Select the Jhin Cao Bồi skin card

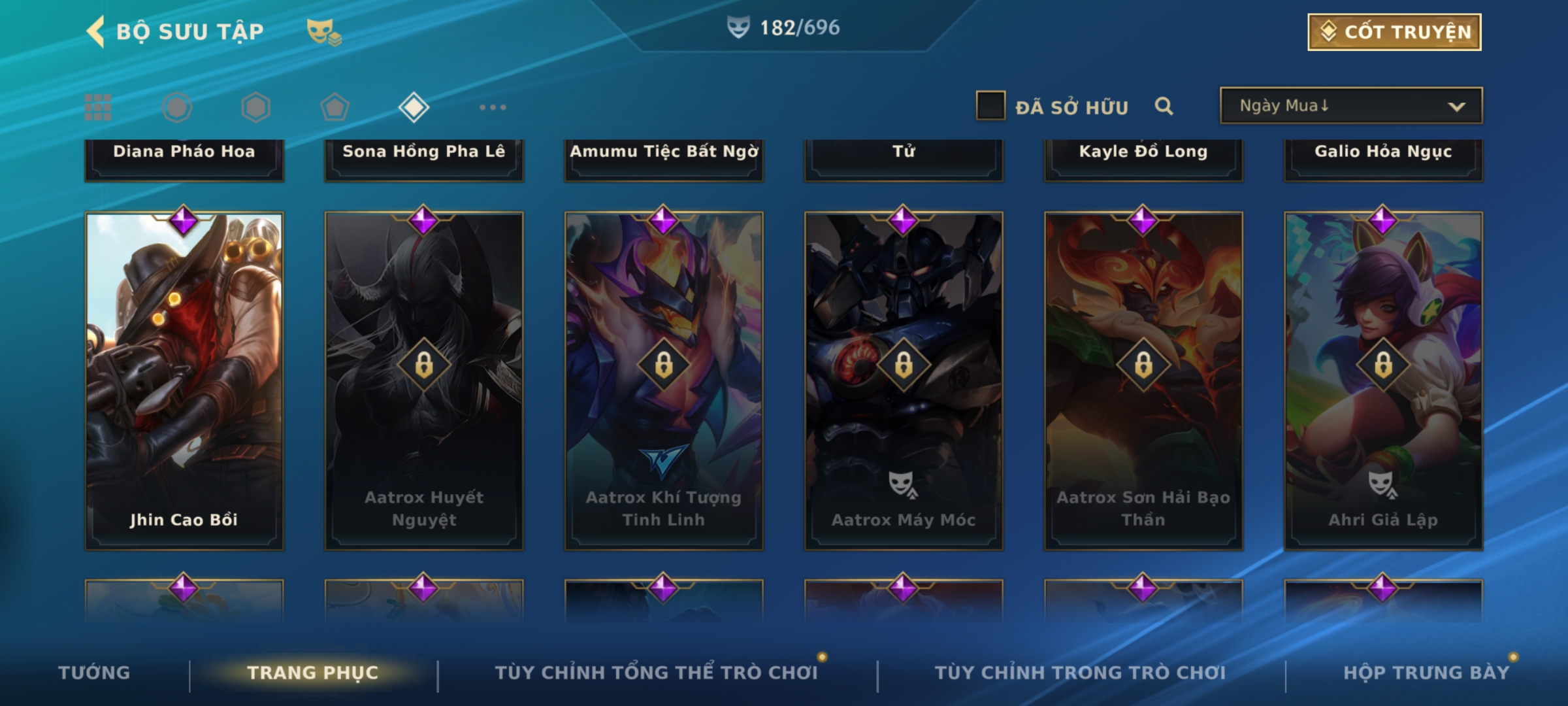click(x=184, y=380)
